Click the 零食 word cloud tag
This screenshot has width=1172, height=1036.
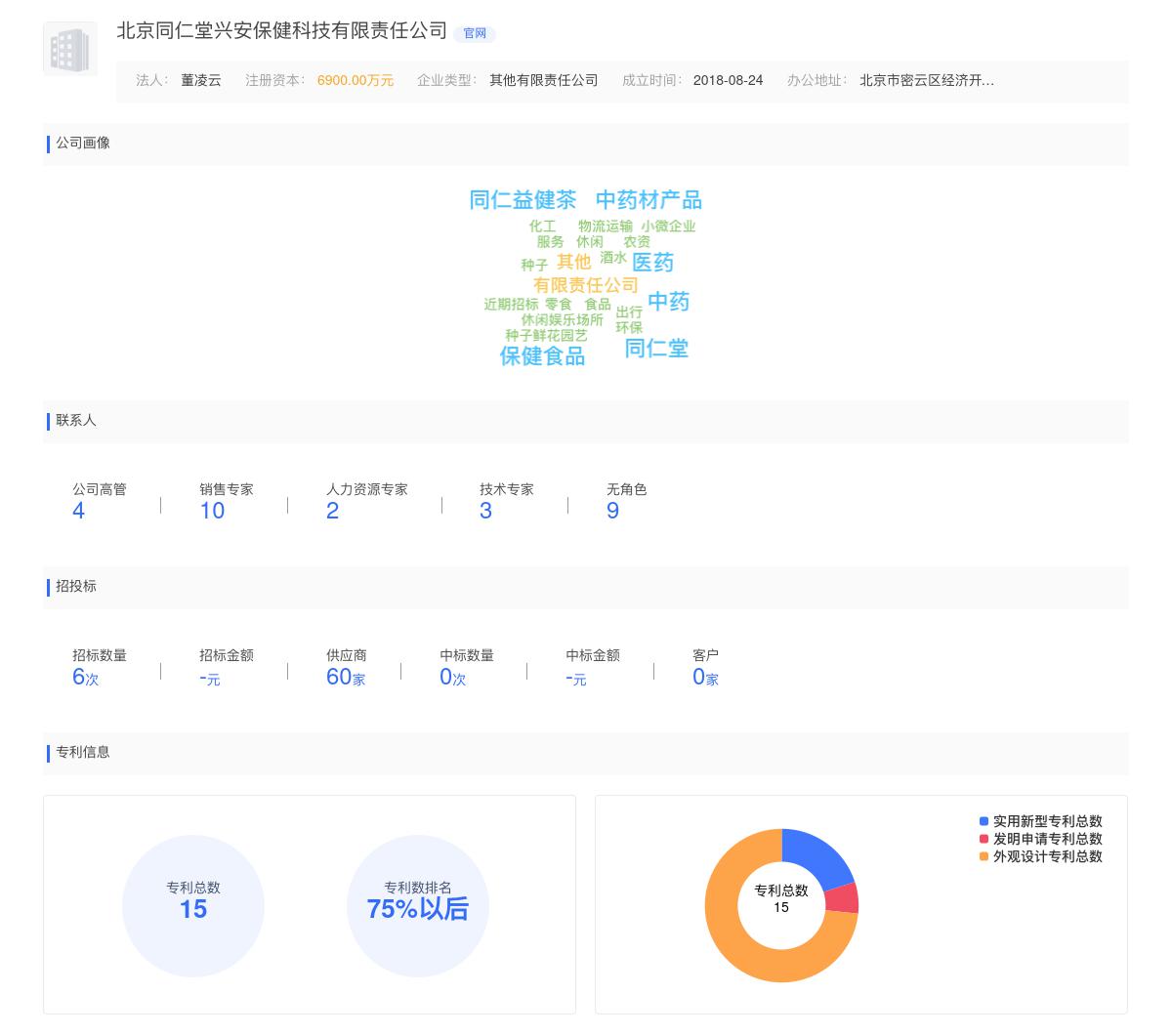click(559, 304)
